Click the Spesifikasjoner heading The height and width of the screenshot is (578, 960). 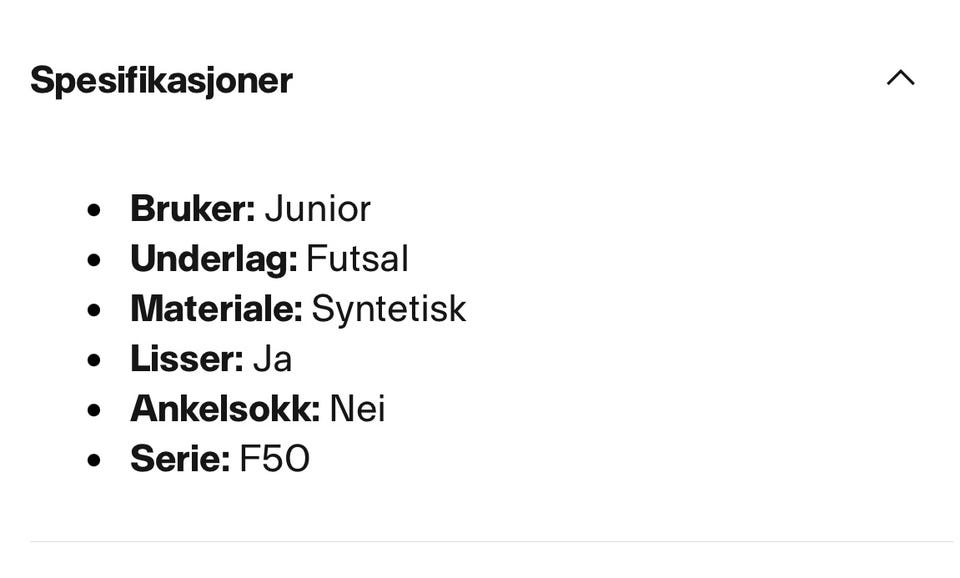pyautogui.click(x=161, y=80)
